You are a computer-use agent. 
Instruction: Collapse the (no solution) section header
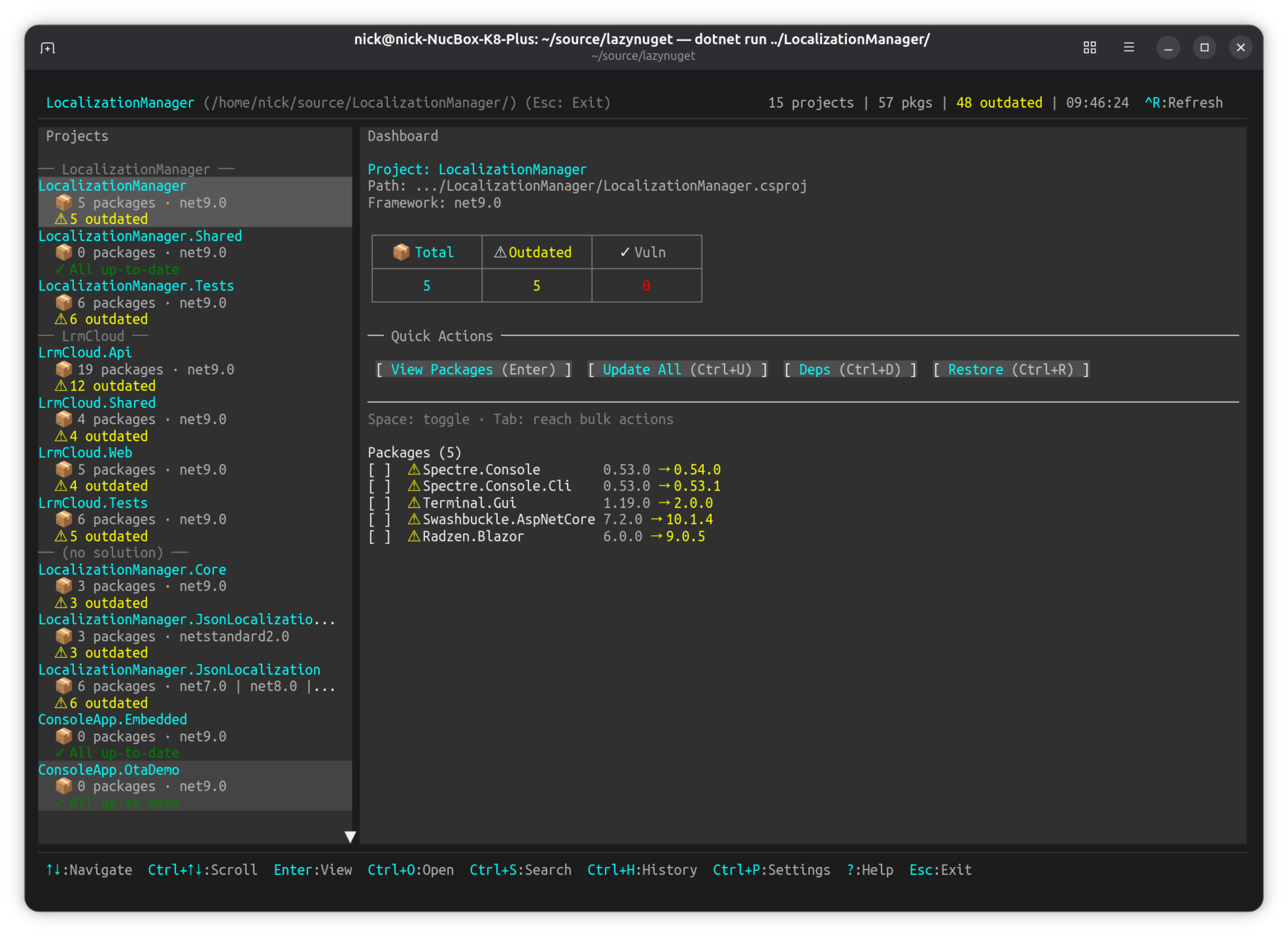[x=112, y=552]
